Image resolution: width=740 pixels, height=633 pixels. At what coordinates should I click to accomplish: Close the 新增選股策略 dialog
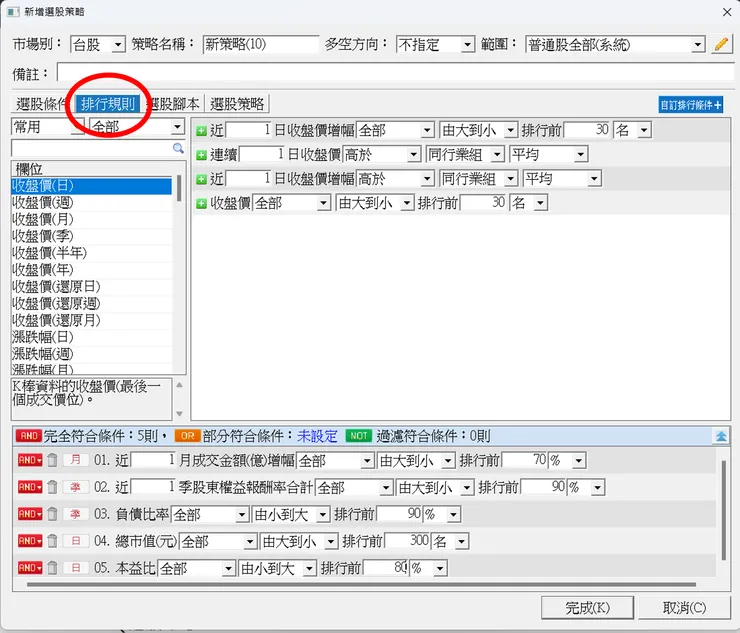point(727,12)
